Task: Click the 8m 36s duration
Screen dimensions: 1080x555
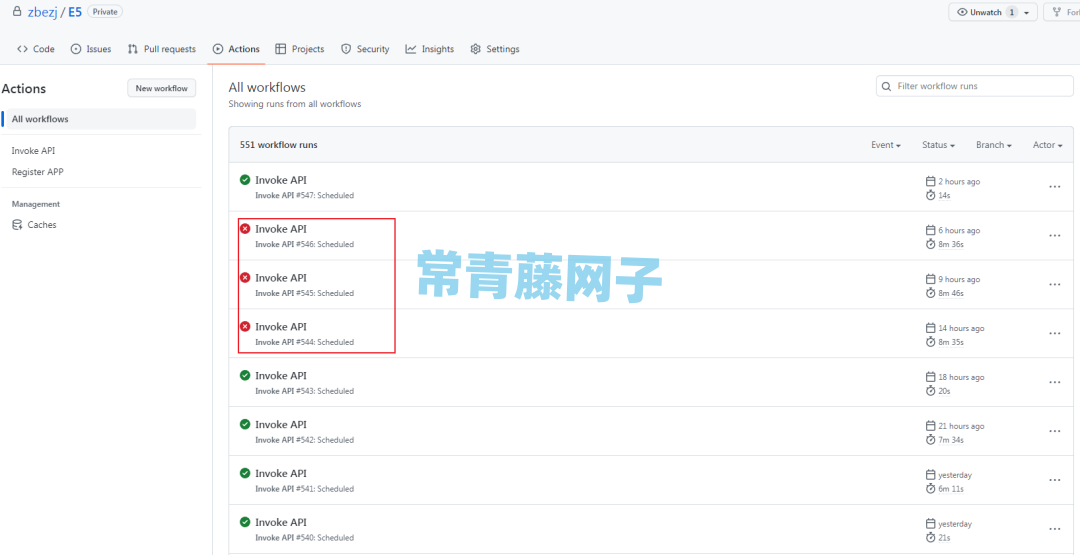Action: [951, 244]
